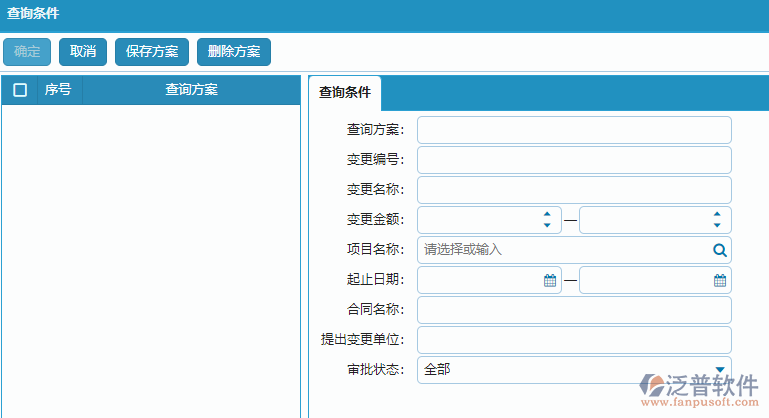The height and width of the screenshot is (418, 769).
Task: Tick the select-all checkbox in table header
Action: [20, 90]
